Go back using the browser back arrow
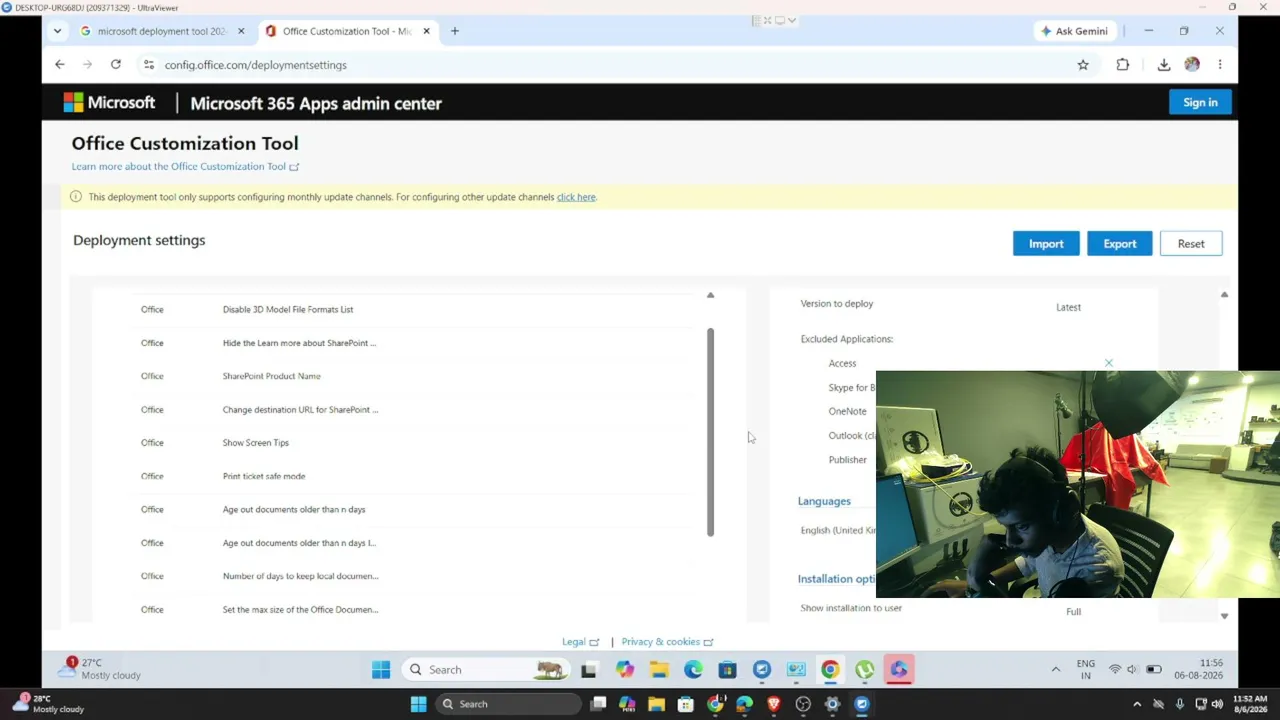 click(60, 65)
